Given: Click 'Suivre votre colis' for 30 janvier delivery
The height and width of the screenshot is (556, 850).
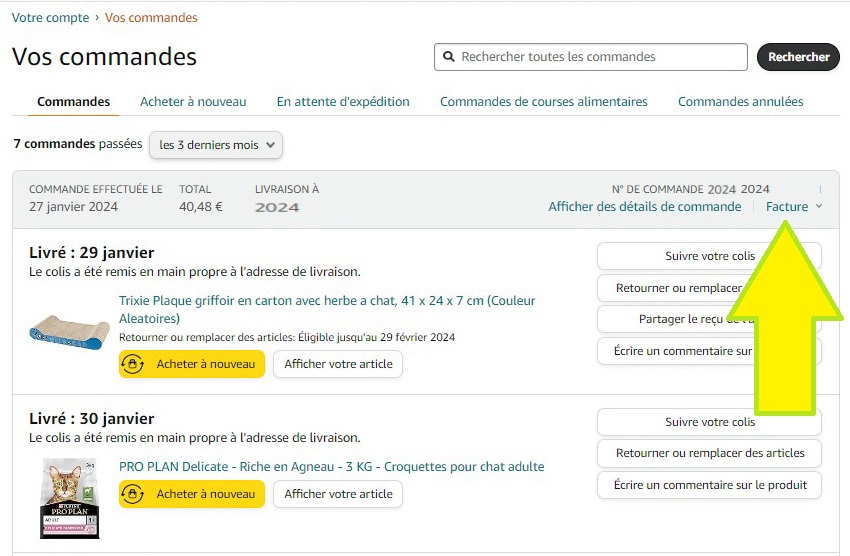Looking at the screenshot, I should point(709,422).
